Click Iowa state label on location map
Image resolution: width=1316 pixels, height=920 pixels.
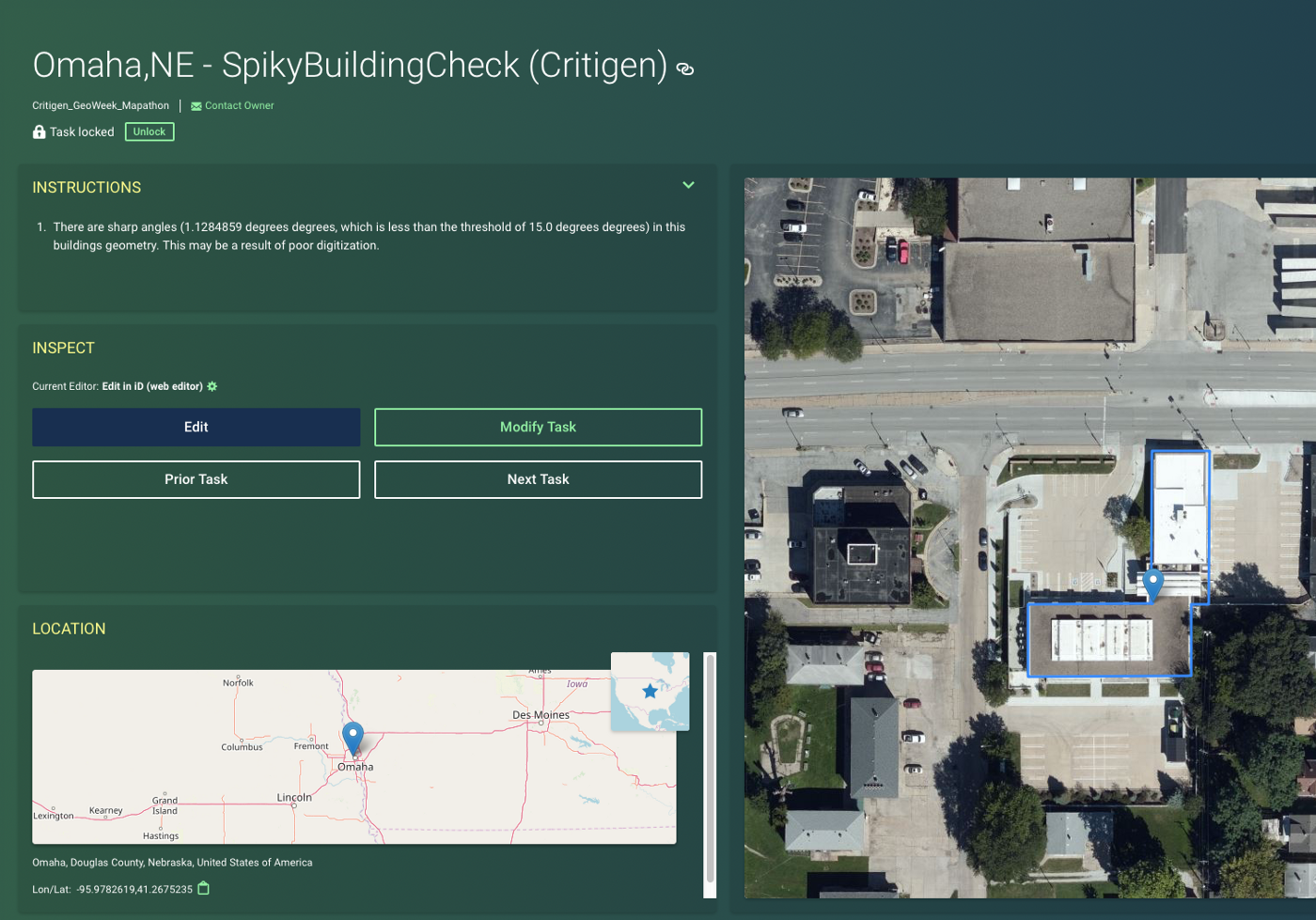[x=577, y=684]
